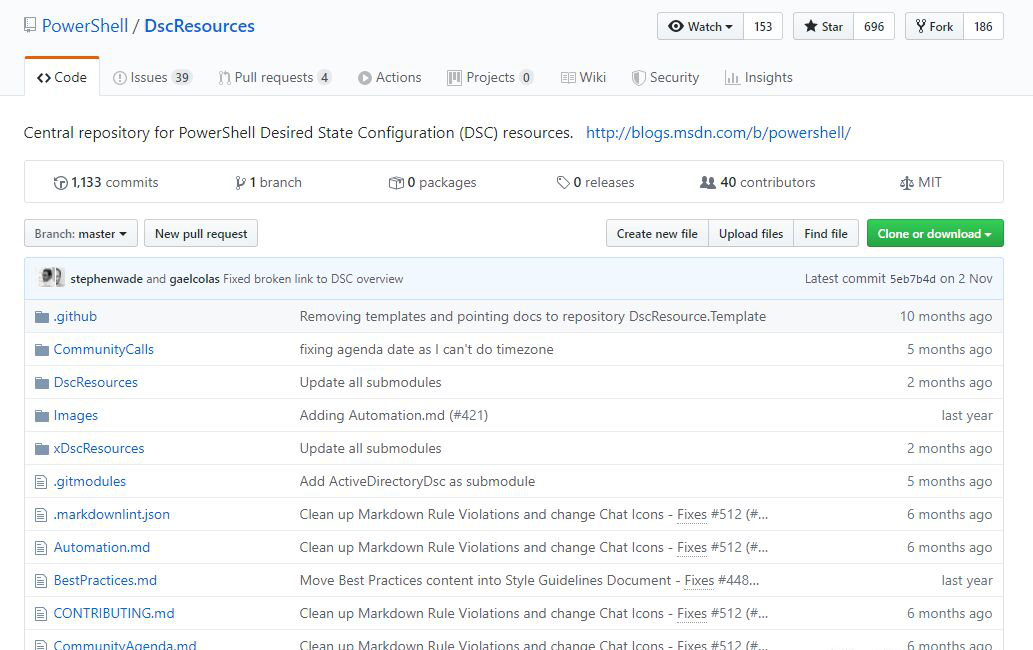Open the .markdownlint.json file
Image resolution: width=1033 pixels, height=650 pixels.
111,514
